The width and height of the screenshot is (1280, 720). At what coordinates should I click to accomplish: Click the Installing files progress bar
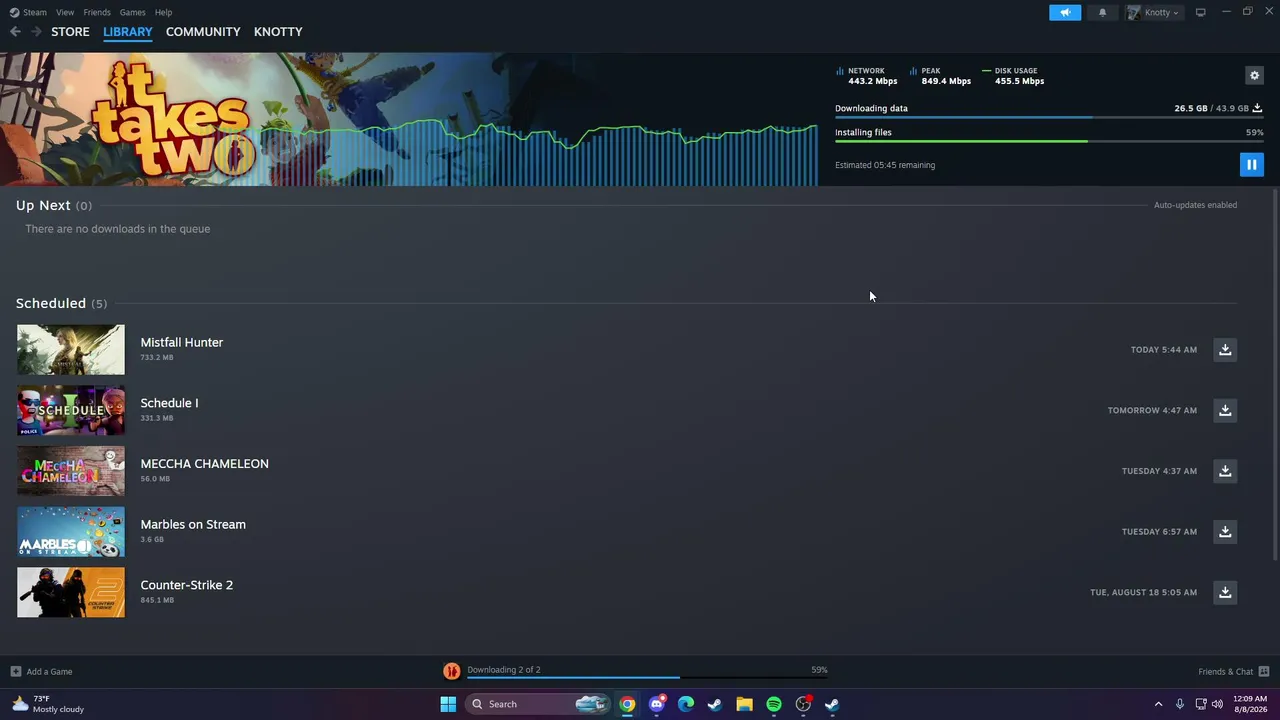[x=1049, y=141]
